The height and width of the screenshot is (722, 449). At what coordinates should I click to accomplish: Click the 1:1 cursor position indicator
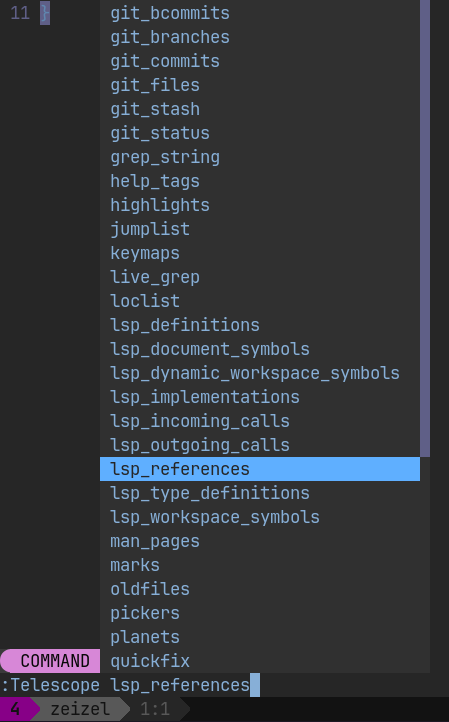155,709
